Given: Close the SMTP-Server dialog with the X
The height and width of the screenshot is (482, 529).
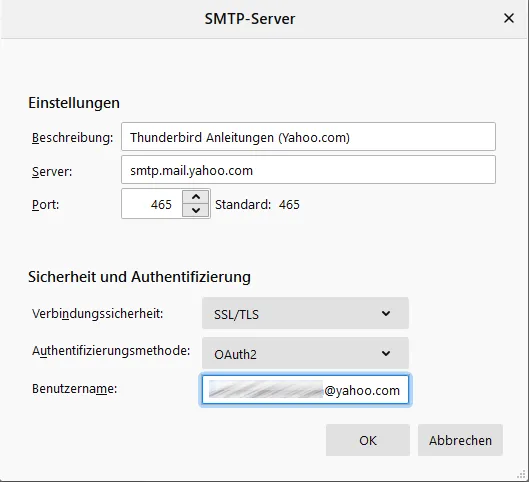Looking at the screenshot, I should [x=509, y=18].
